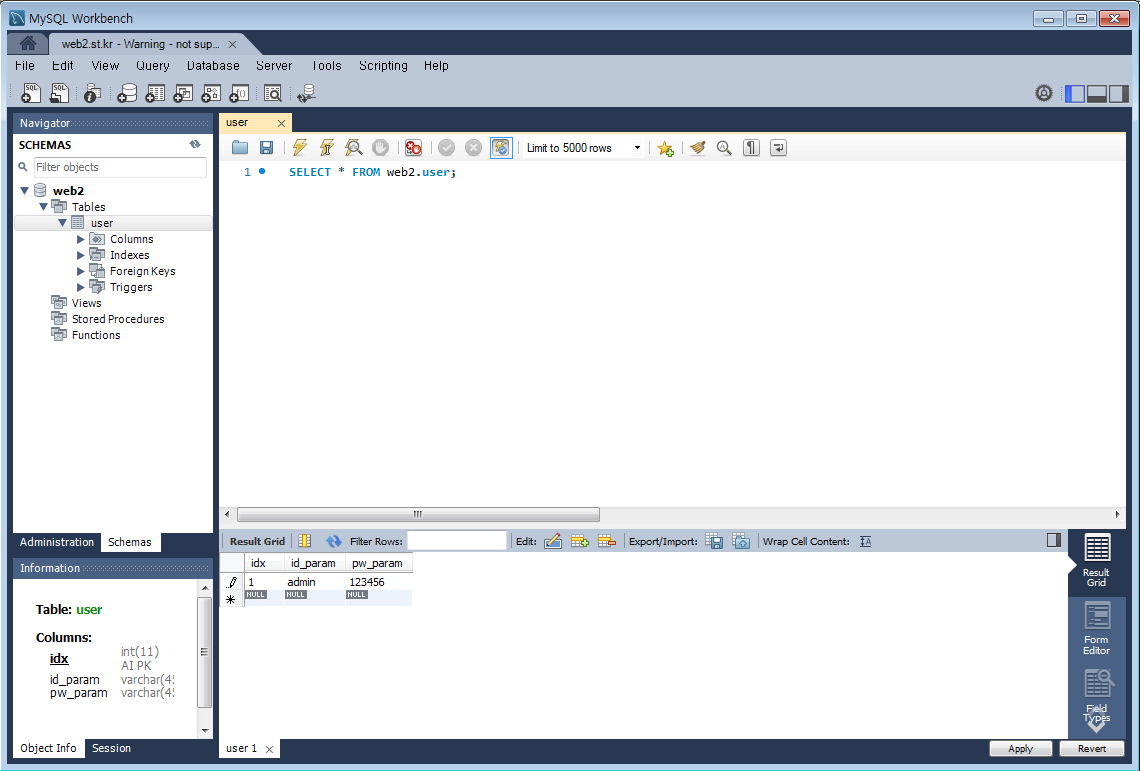Open Workbench preferences gear icon
The width and height of the screenshot is (1140, 771).
1043,93
